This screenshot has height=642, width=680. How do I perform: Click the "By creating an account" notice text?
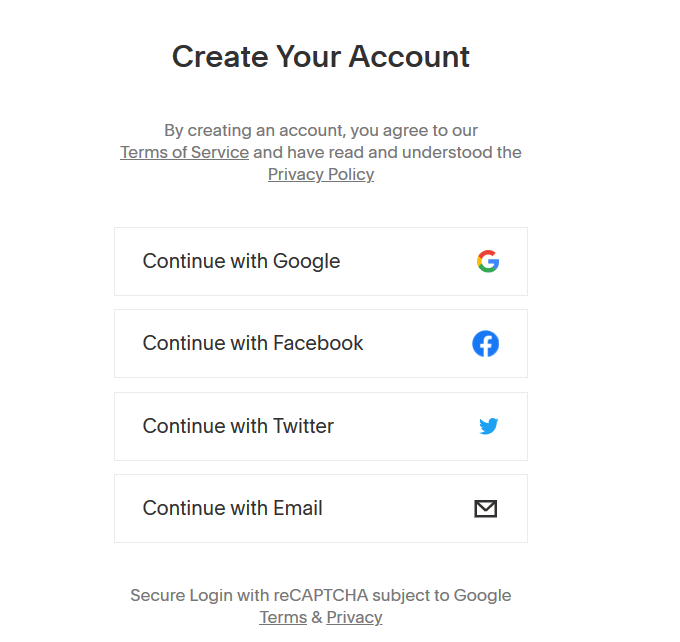coord(321,130)
